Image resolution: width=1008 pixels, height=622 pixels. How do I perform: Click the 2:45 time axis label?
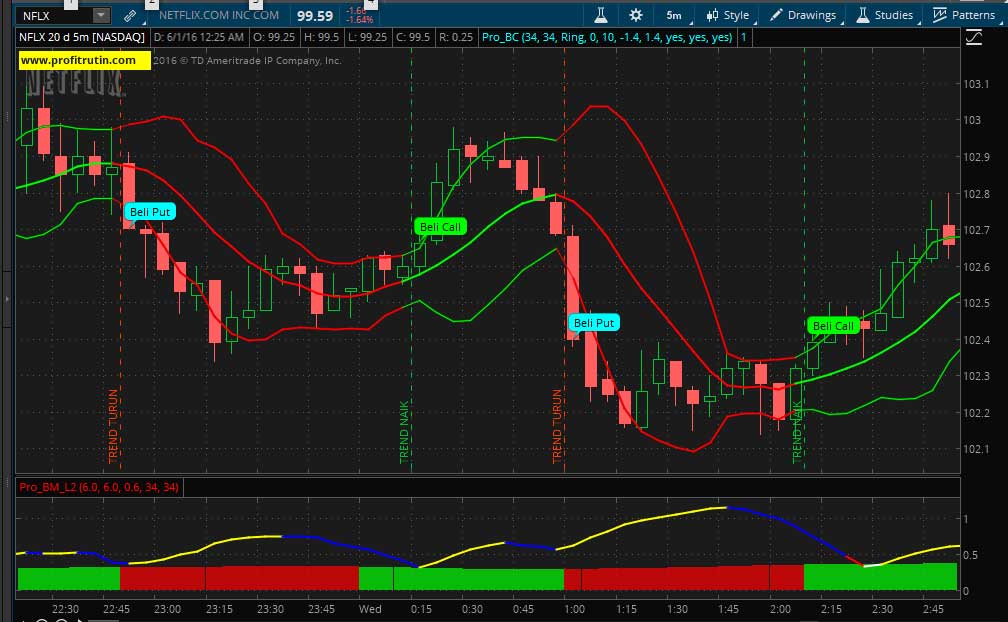(x=933, y=609)
